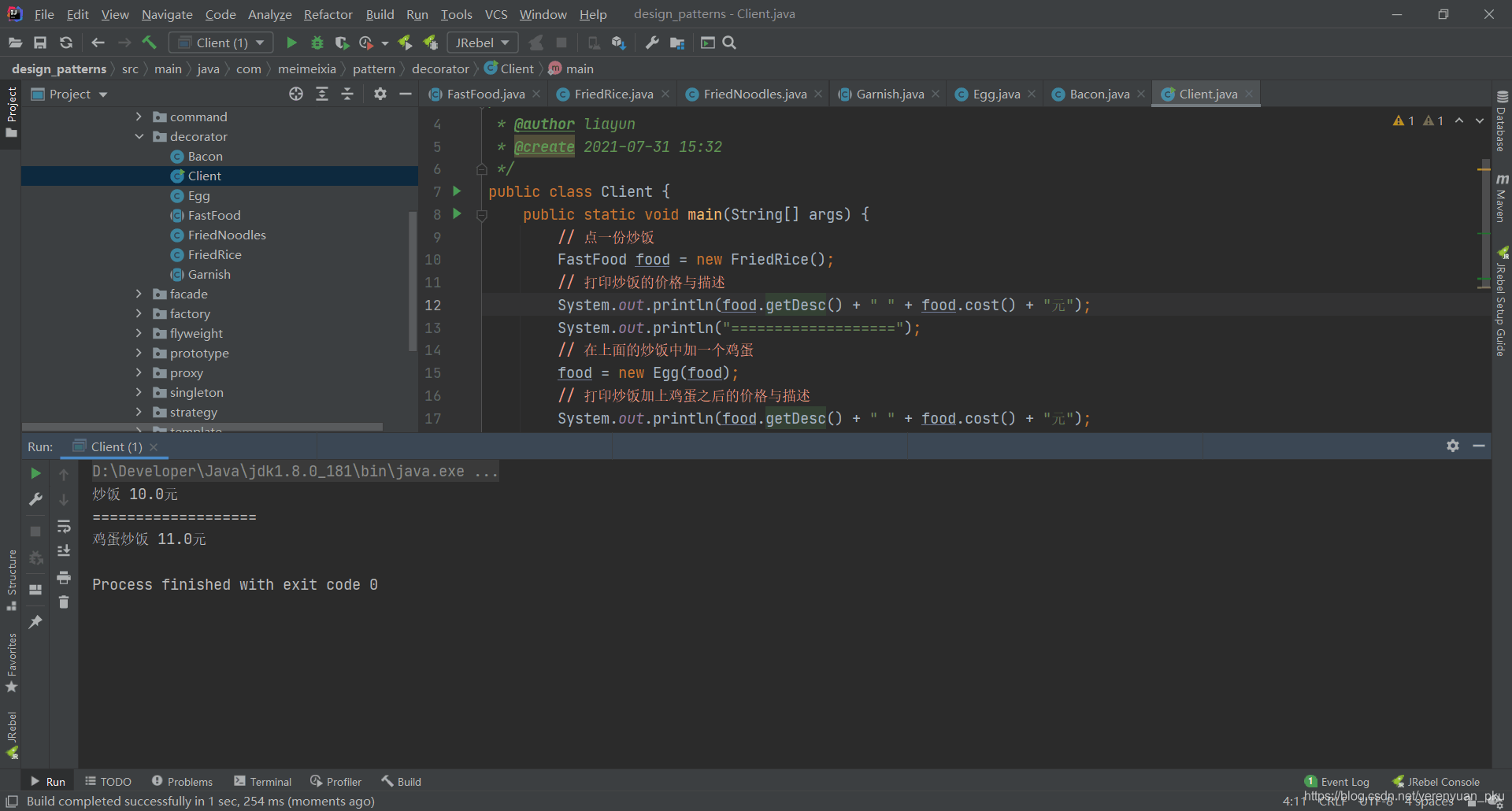Open the VCS menu
This screenshot has width=1512, height=811.
[495, 14]
